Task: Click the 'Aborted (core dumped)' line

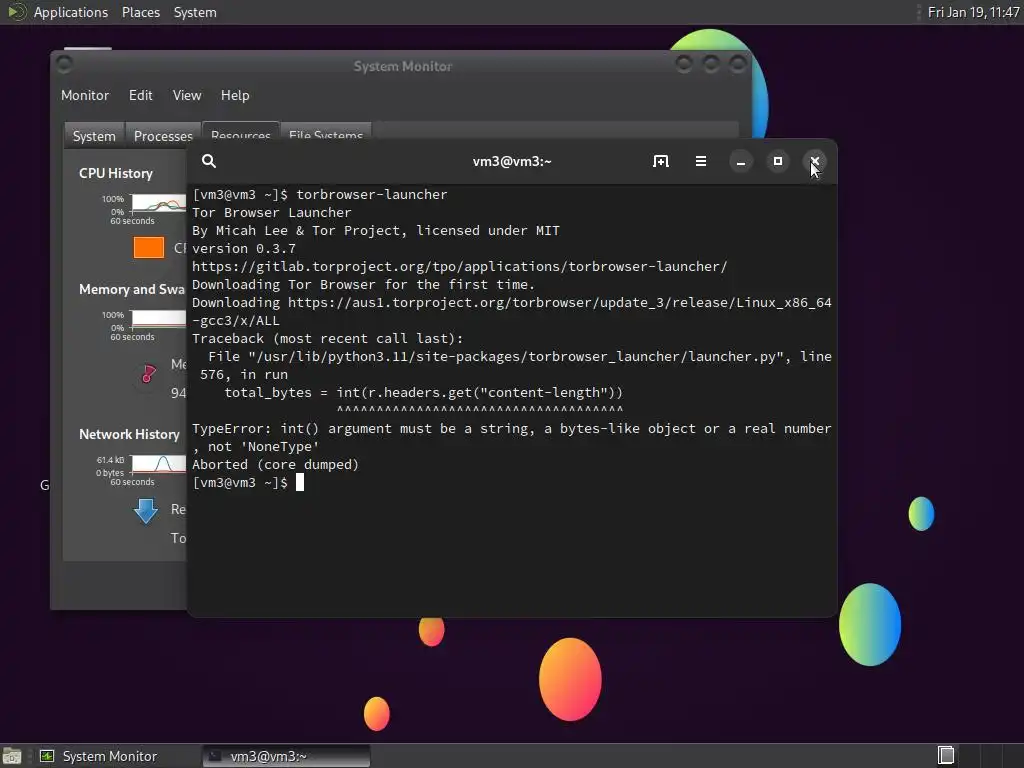Action: pyautogui.click(x=275, y=465)
